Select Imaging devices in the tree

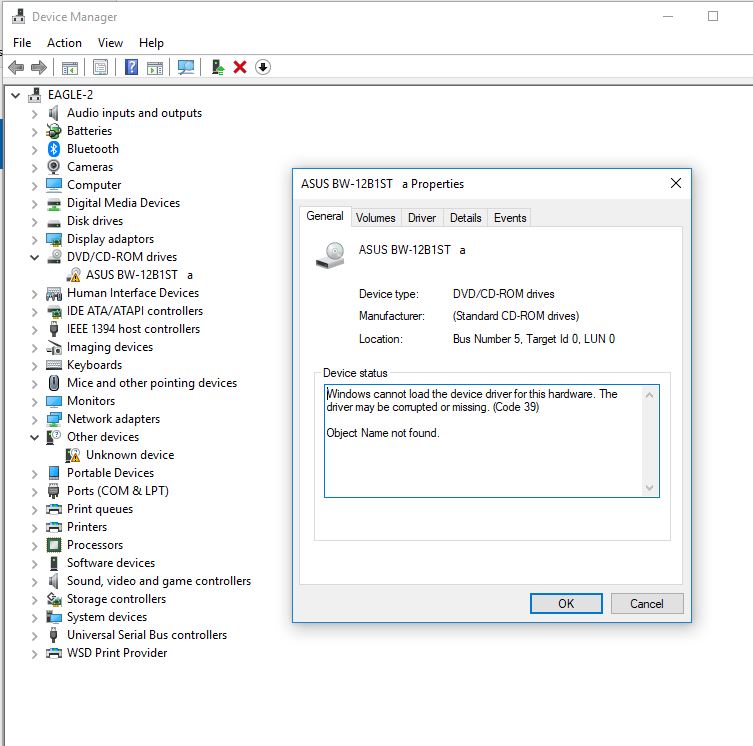pos(110,347)
